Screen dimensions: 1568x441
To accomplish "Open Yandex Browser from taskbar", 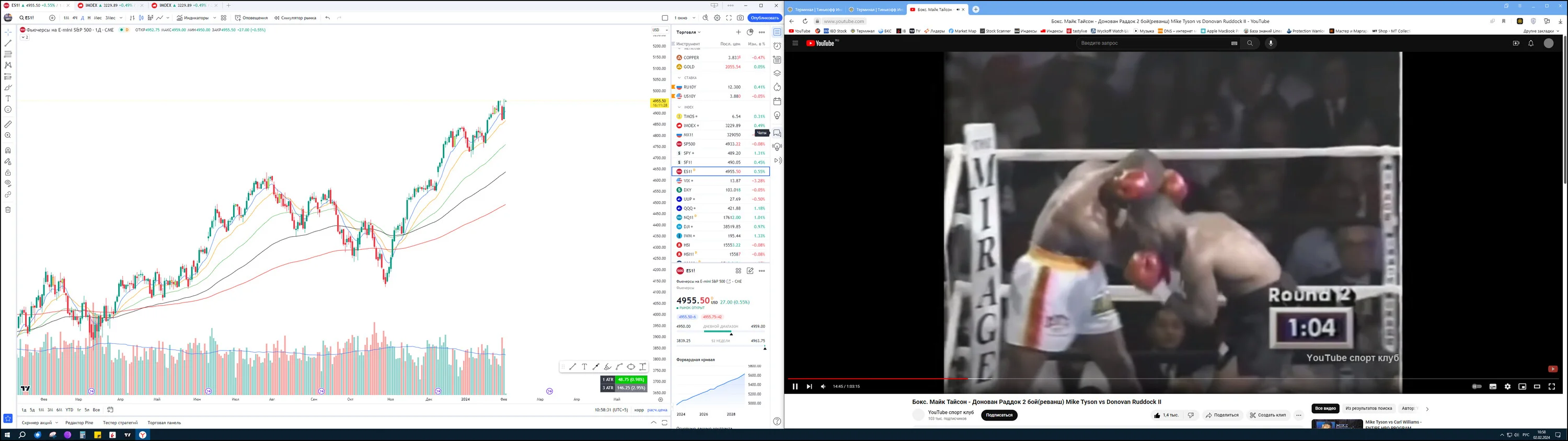I will click(143, 435).
